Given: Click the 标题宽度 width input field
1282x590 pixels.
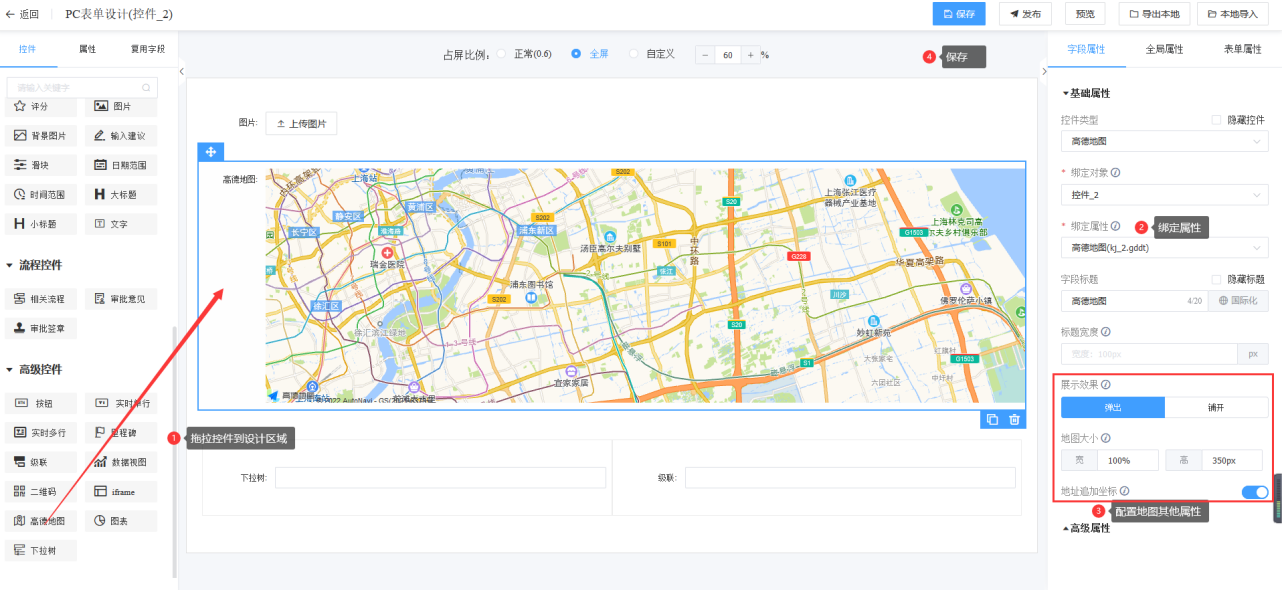Looking at the screenshot, I should pos(1150,353).
